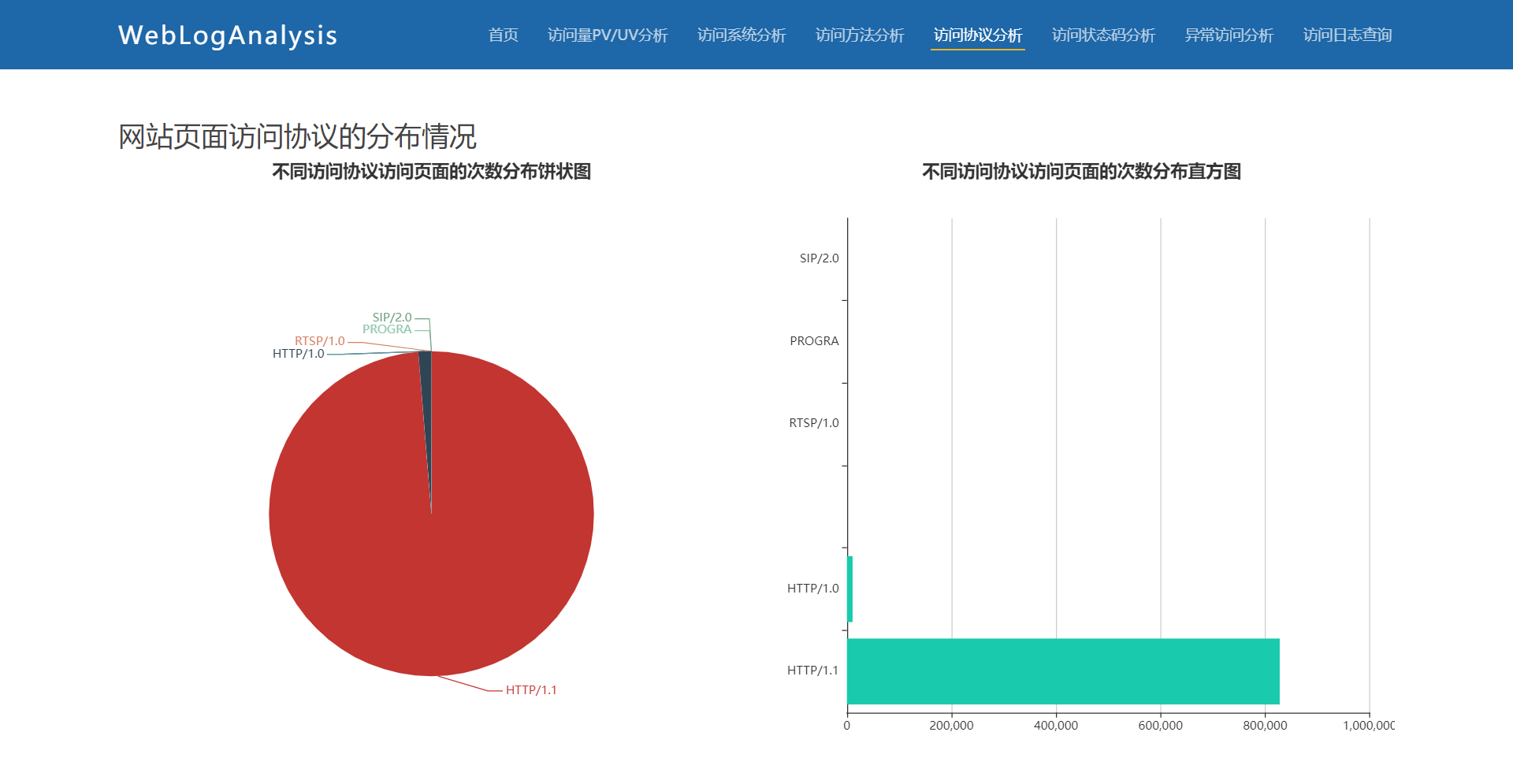Open 访问日志查询 nav item
The width and height of the screenshot is (1513, 784).
1348,35
